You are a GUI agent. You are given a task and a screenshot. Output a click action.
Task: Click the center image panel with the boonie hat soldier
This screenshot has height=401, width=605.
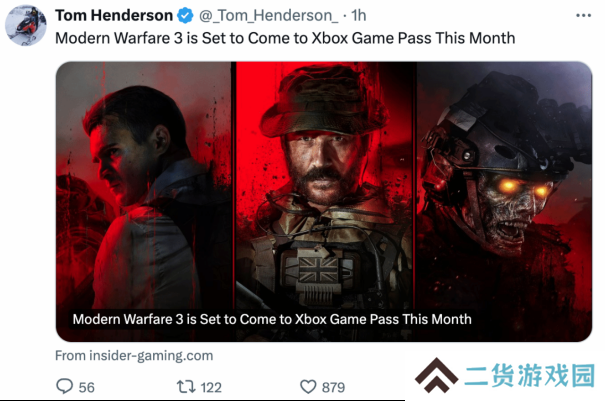[x=325, y=185]
